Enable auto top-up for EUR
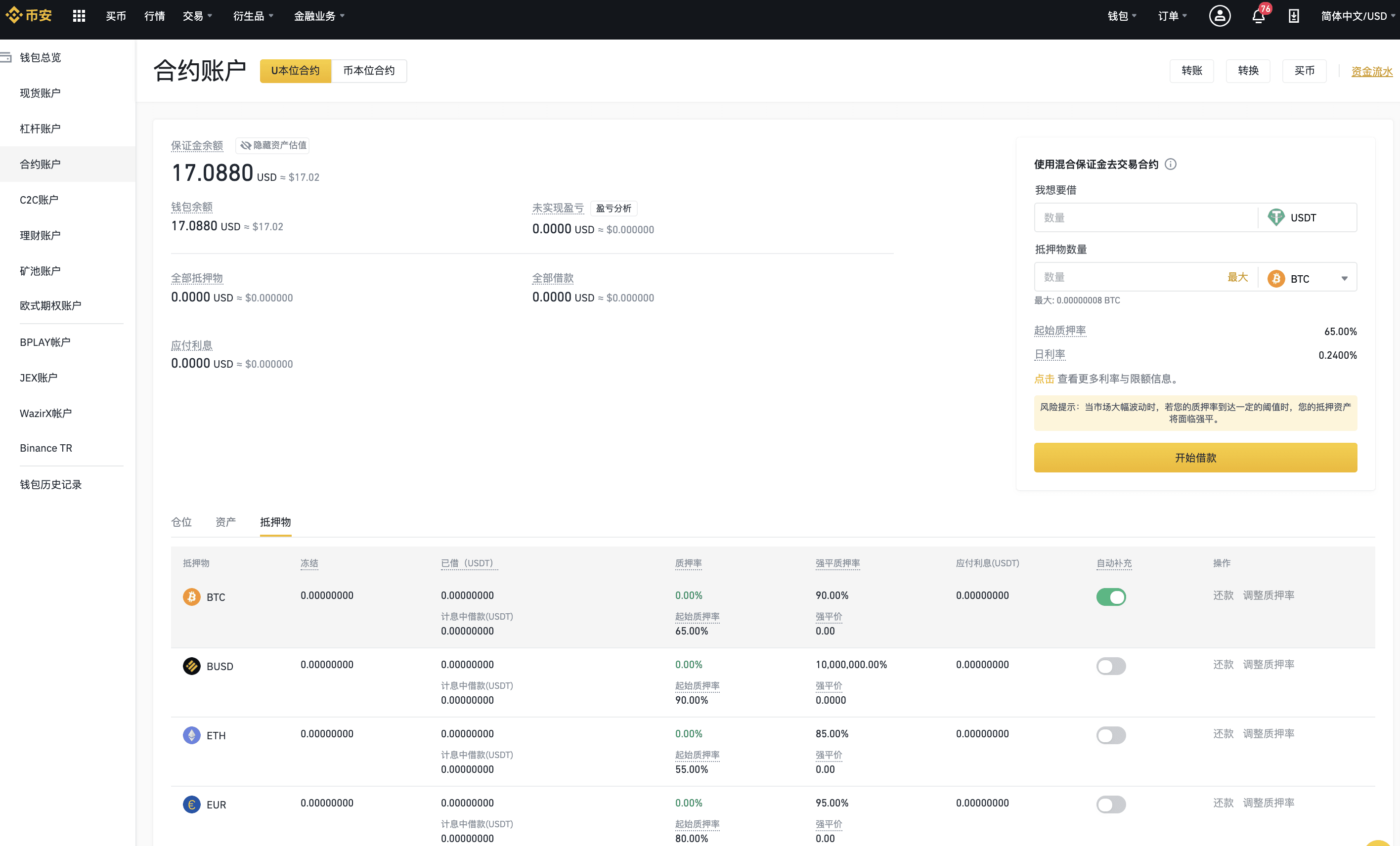This screenshot has height=846, width=1400. [x=1111, y=804]
